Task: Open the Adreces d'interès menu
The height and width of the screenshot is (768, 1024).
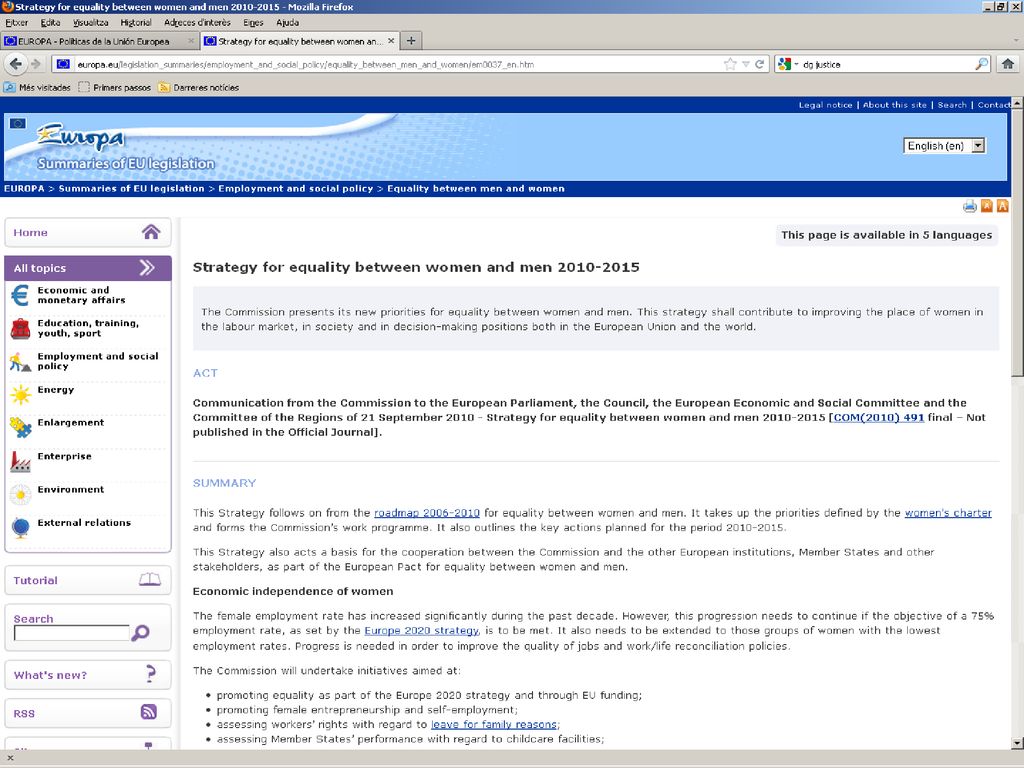Action: tap(197, 22)
